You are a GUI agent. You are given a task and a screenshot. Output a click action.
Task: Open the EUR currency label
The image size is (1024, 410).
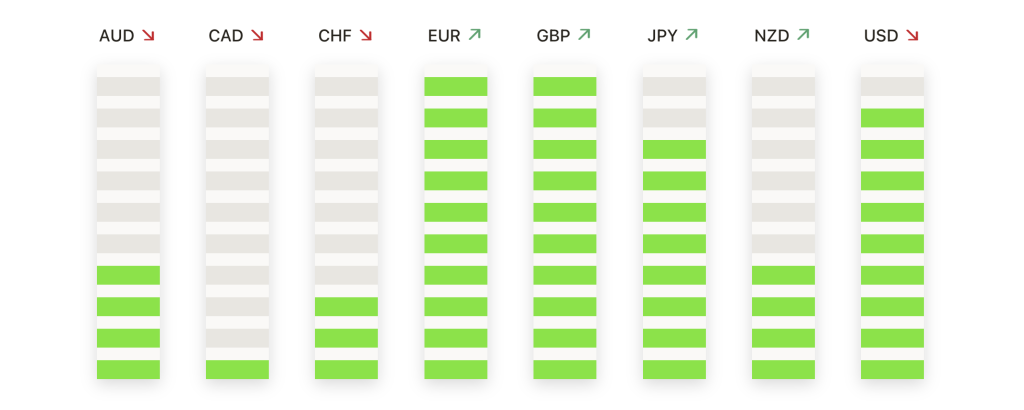[444, 36]
